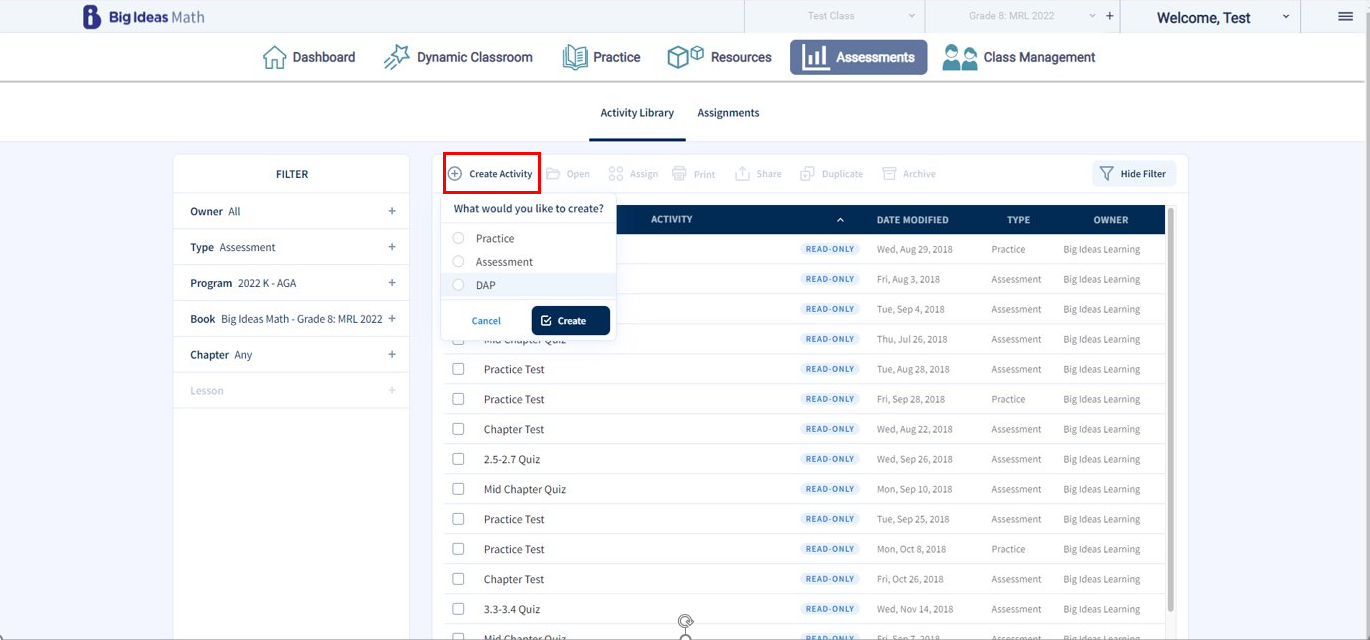This screenshot has width=1370, height=640.
Task: Open Resources from the navigation bar
Action: [719, 57]
